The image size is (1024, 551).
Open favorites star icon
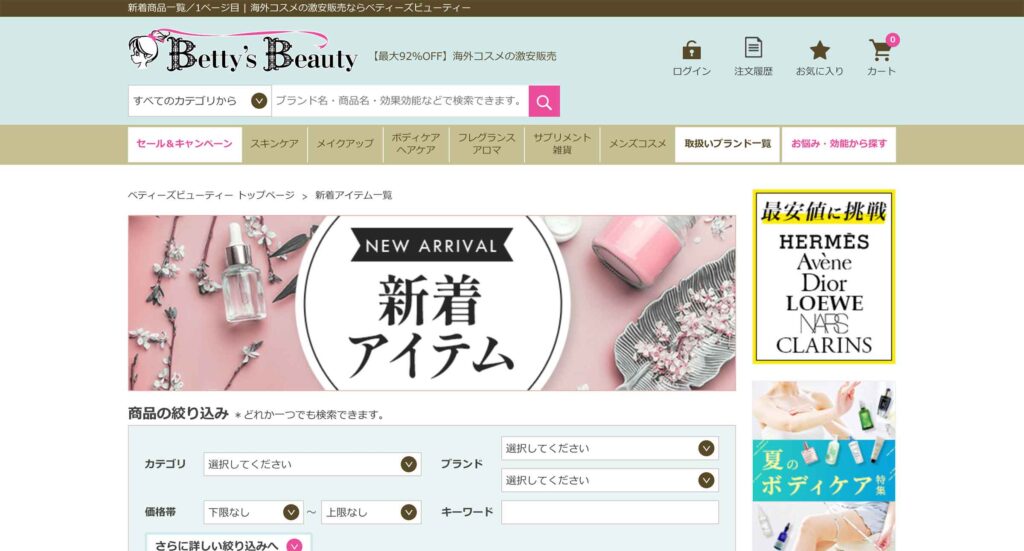pyautogui.click(x=819, y=50)
